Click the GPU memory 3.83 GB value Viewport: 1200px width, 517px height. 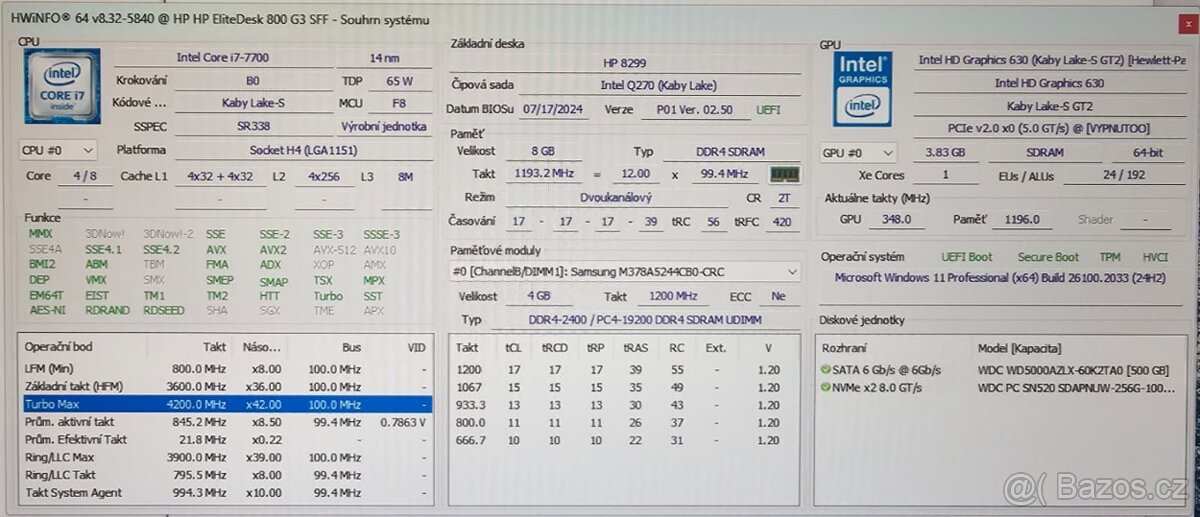click(946, 153)
